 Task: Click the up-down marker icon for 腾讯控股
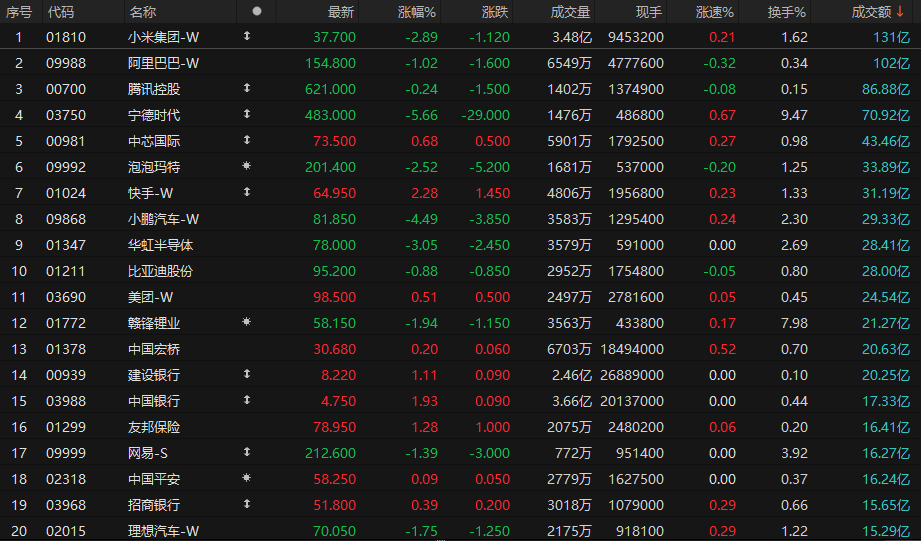click(247, 88)
